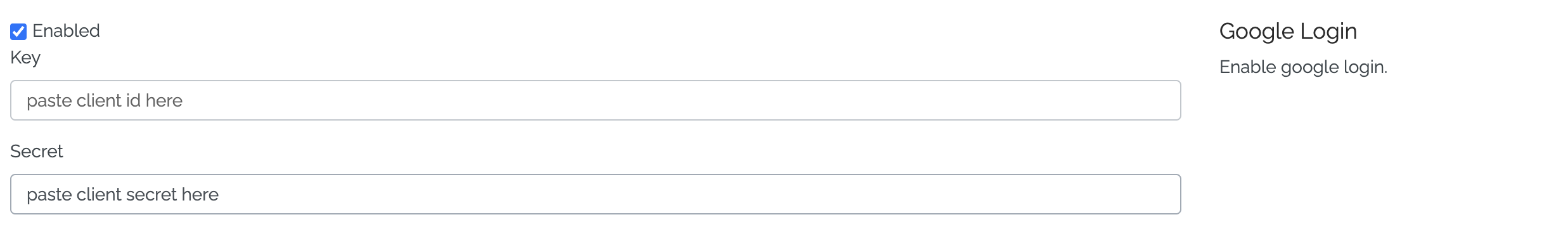Click the Enabled label text
This screenshot has width=1568, height=250.
coord(66,30)
